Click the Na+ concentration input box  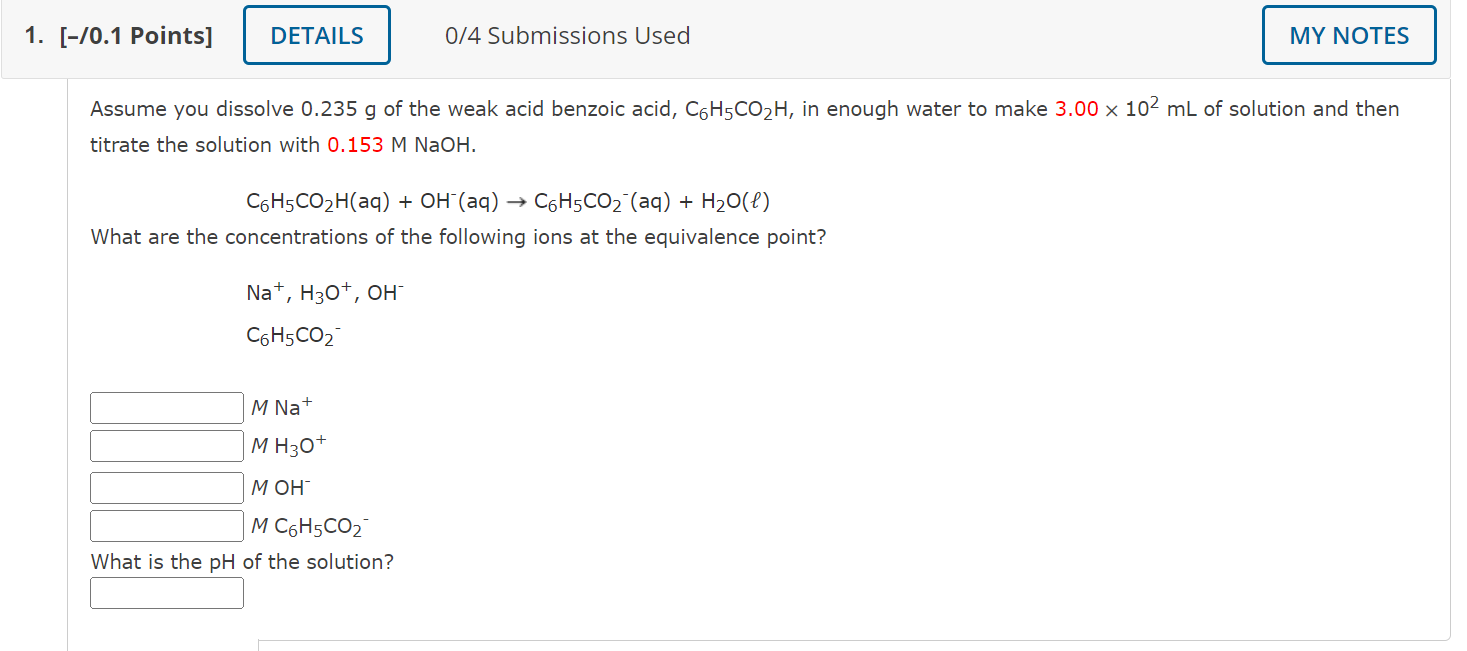coord(166,407)
